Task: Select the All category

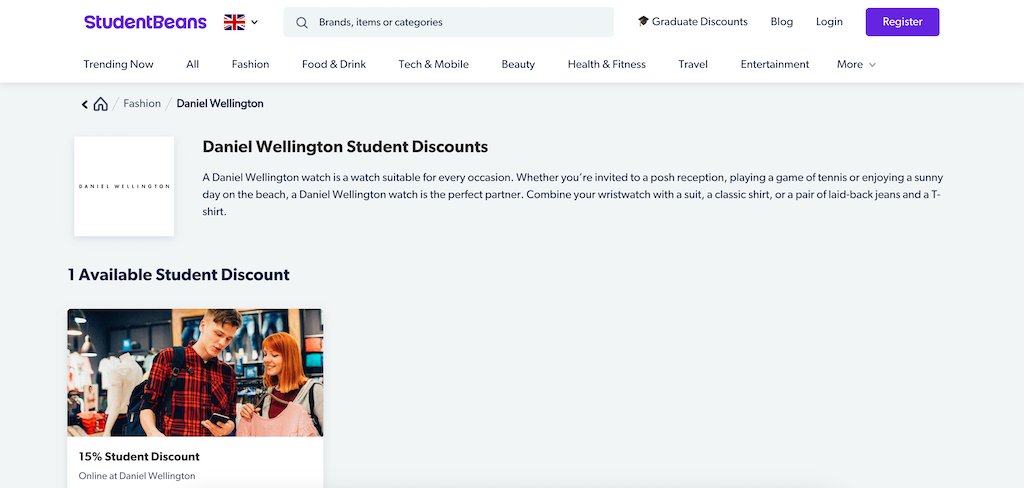Action: point(193,64)
